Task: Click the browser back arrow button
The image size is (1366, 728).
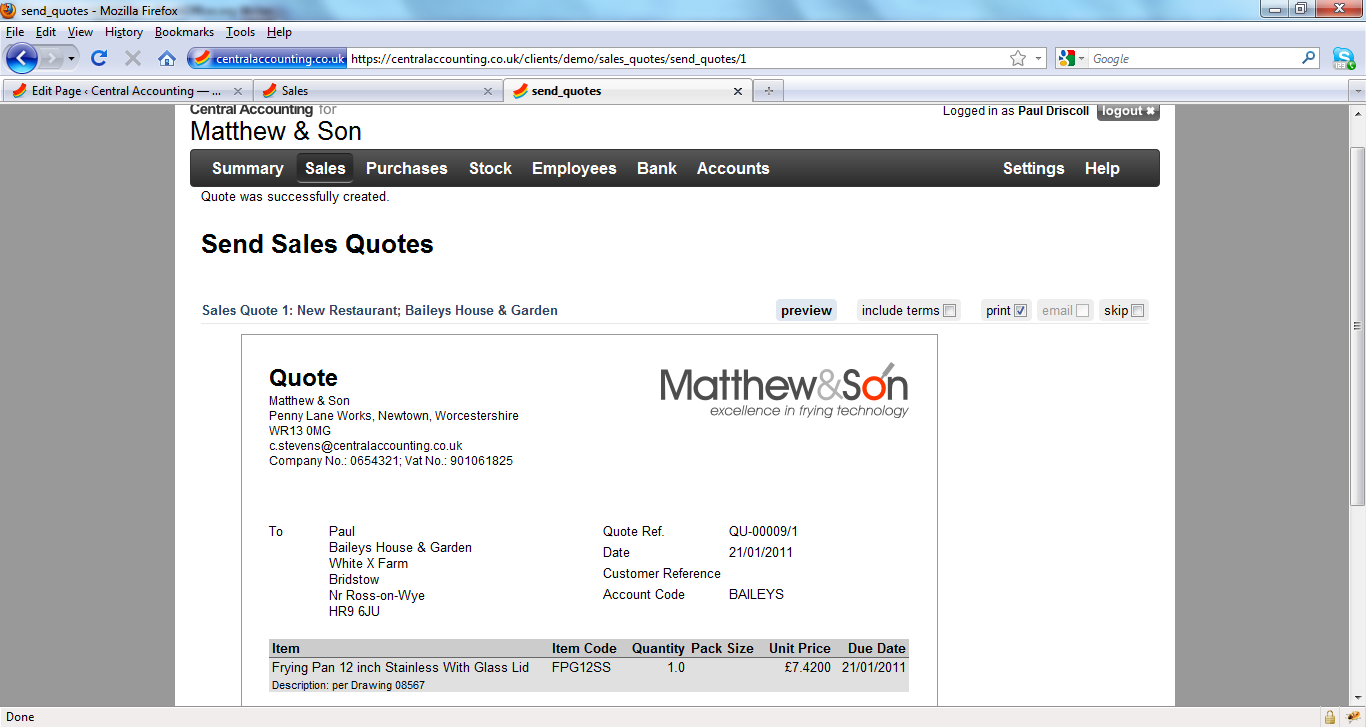Action: coord(22,58)
